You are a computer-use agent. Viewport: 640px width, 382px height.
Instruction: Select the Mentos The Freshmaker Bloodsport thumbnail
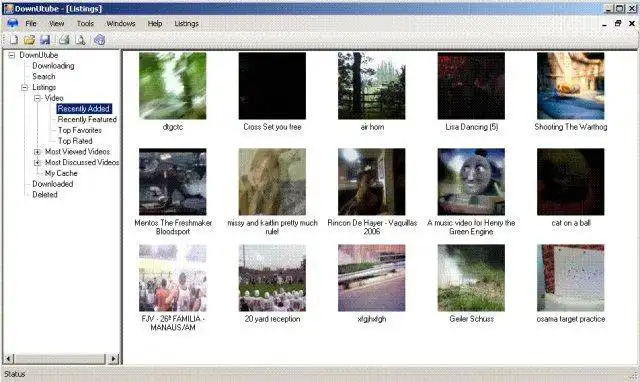(x=173, y=182)
